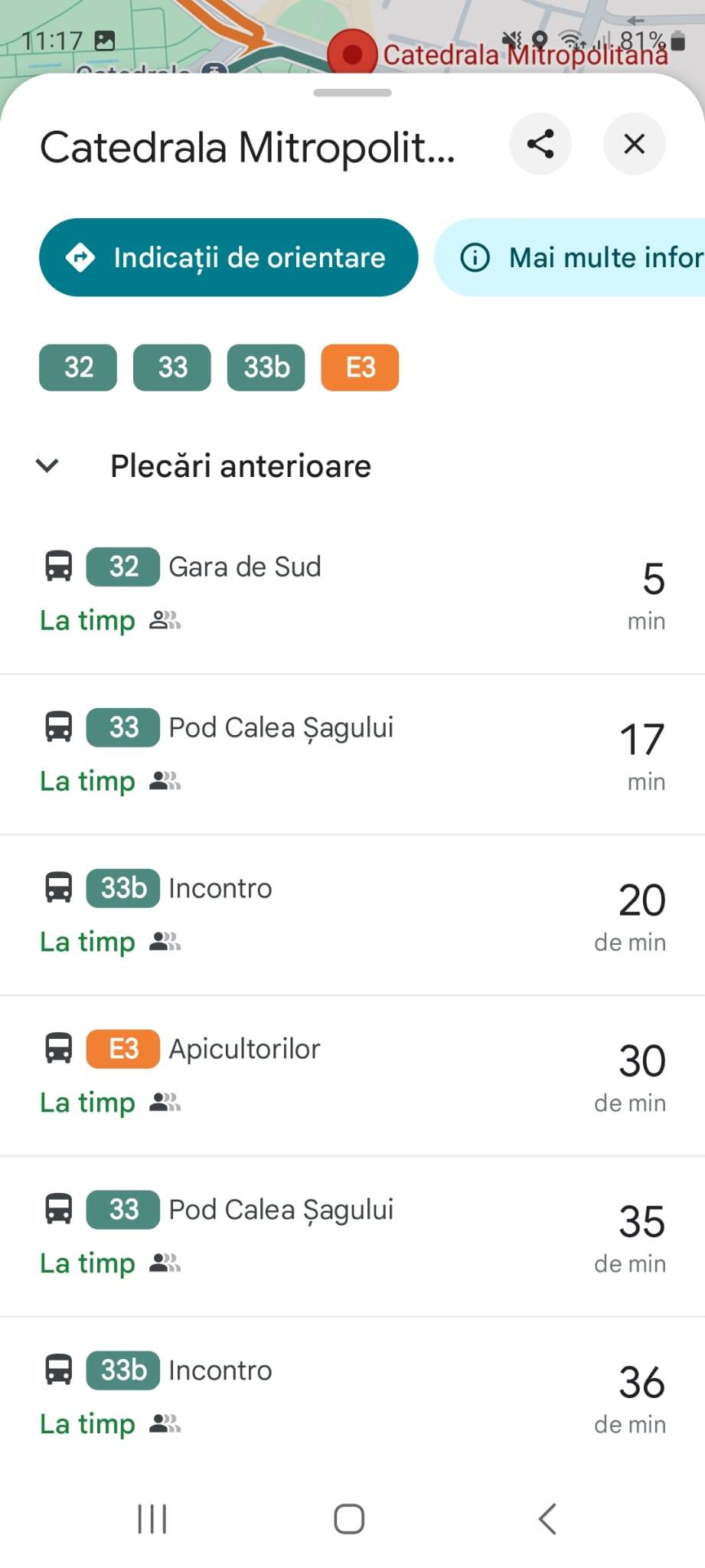Tap the red stop marker on map

pyautogui.click(x=352, y=54)
